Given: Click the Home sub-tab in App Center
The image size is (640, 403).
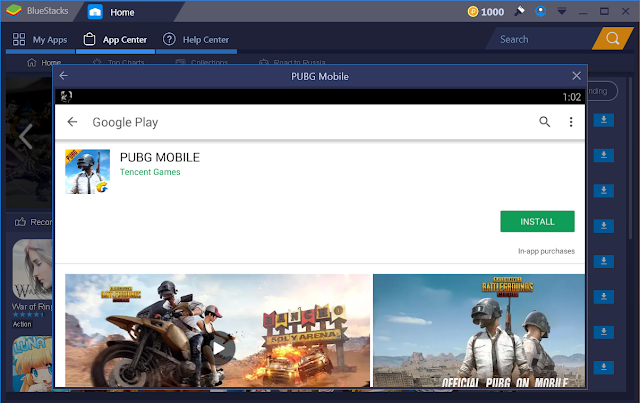Looking at the screenshot, I should pyautogui.click(x=44, y=62).
